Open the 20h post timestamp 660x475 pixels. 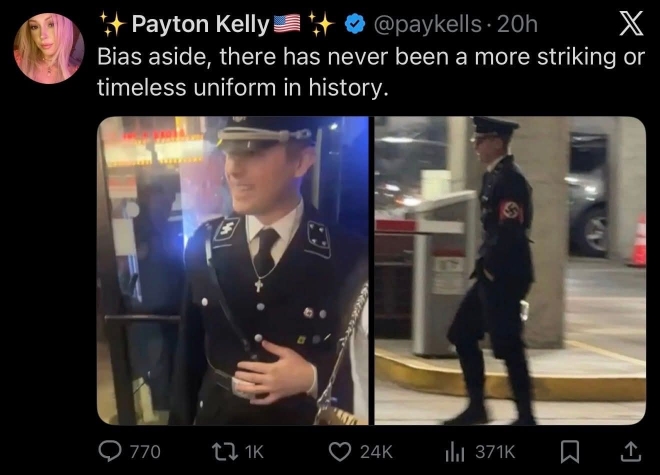(x=517, y=24)
